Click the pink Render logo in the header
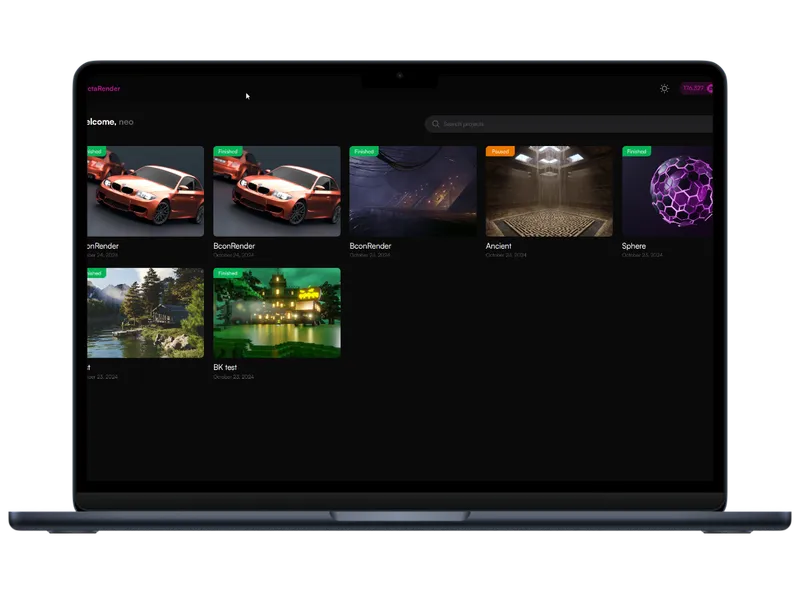Viewport: 800px width, 600px height. click(104, 88)
